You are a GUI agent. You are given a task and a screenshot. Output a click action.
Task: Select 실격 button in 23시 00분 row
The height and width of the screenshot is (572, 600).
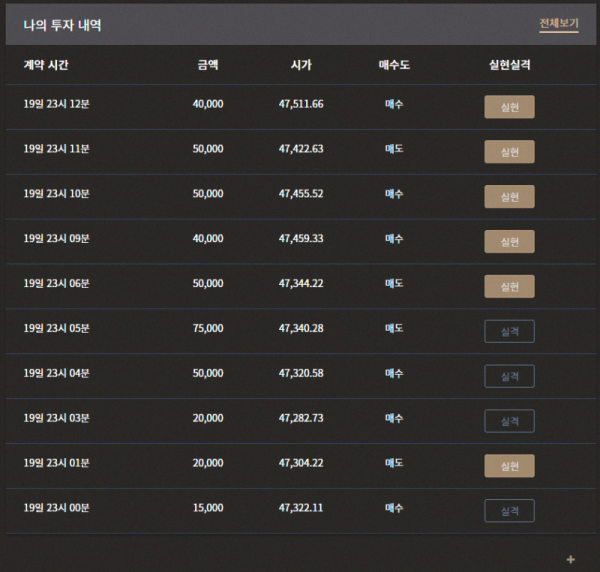(509, 511)
